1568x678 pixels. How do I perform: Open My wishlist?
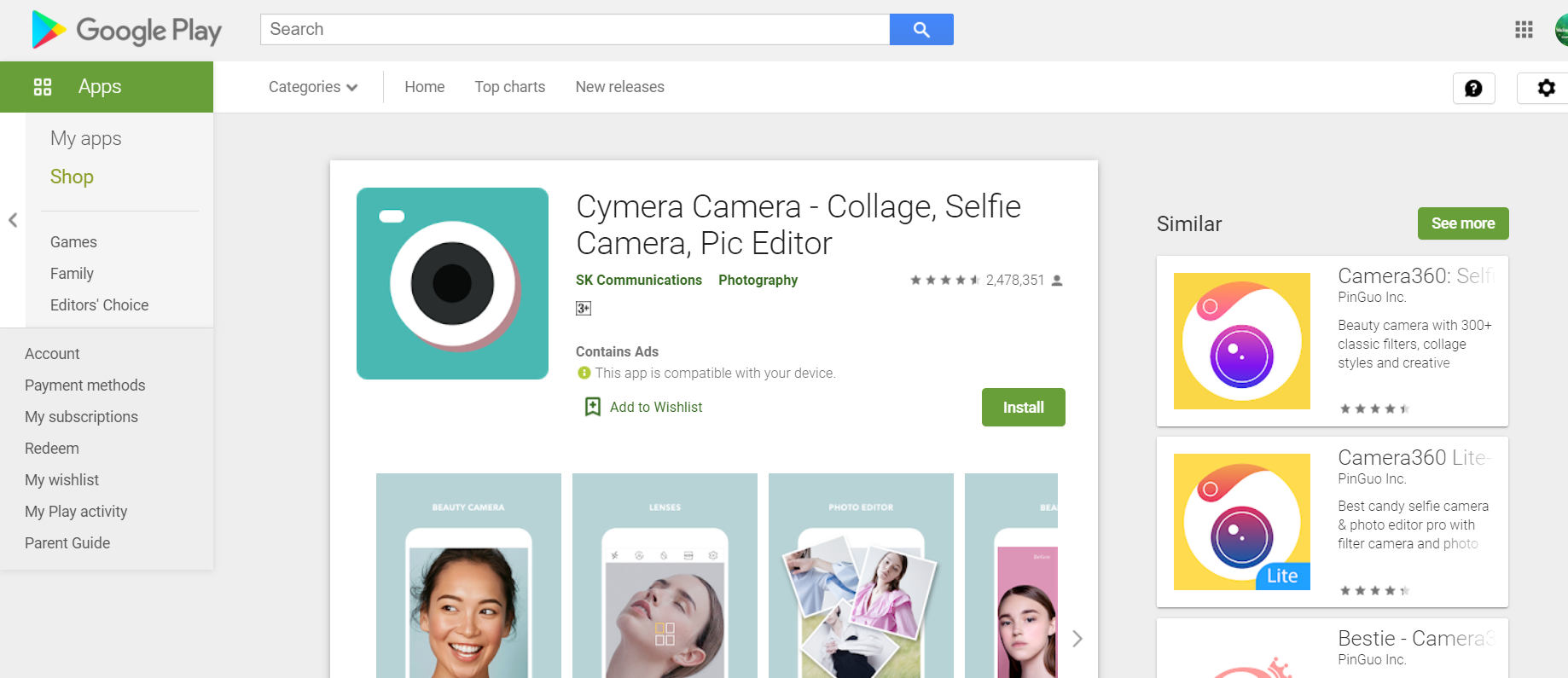(x=61, y=480)
